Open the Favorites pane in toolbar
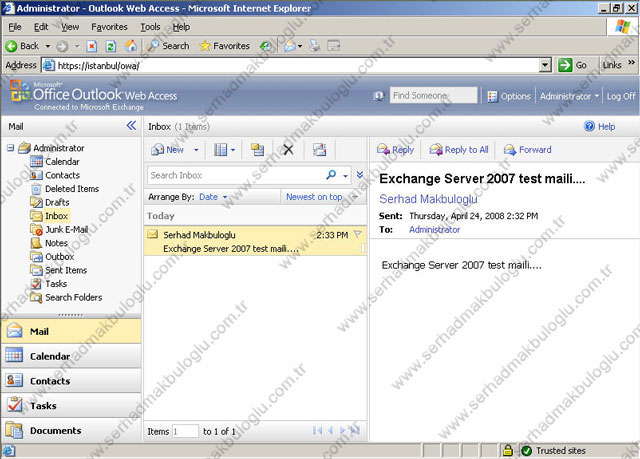 pos(224,46)
